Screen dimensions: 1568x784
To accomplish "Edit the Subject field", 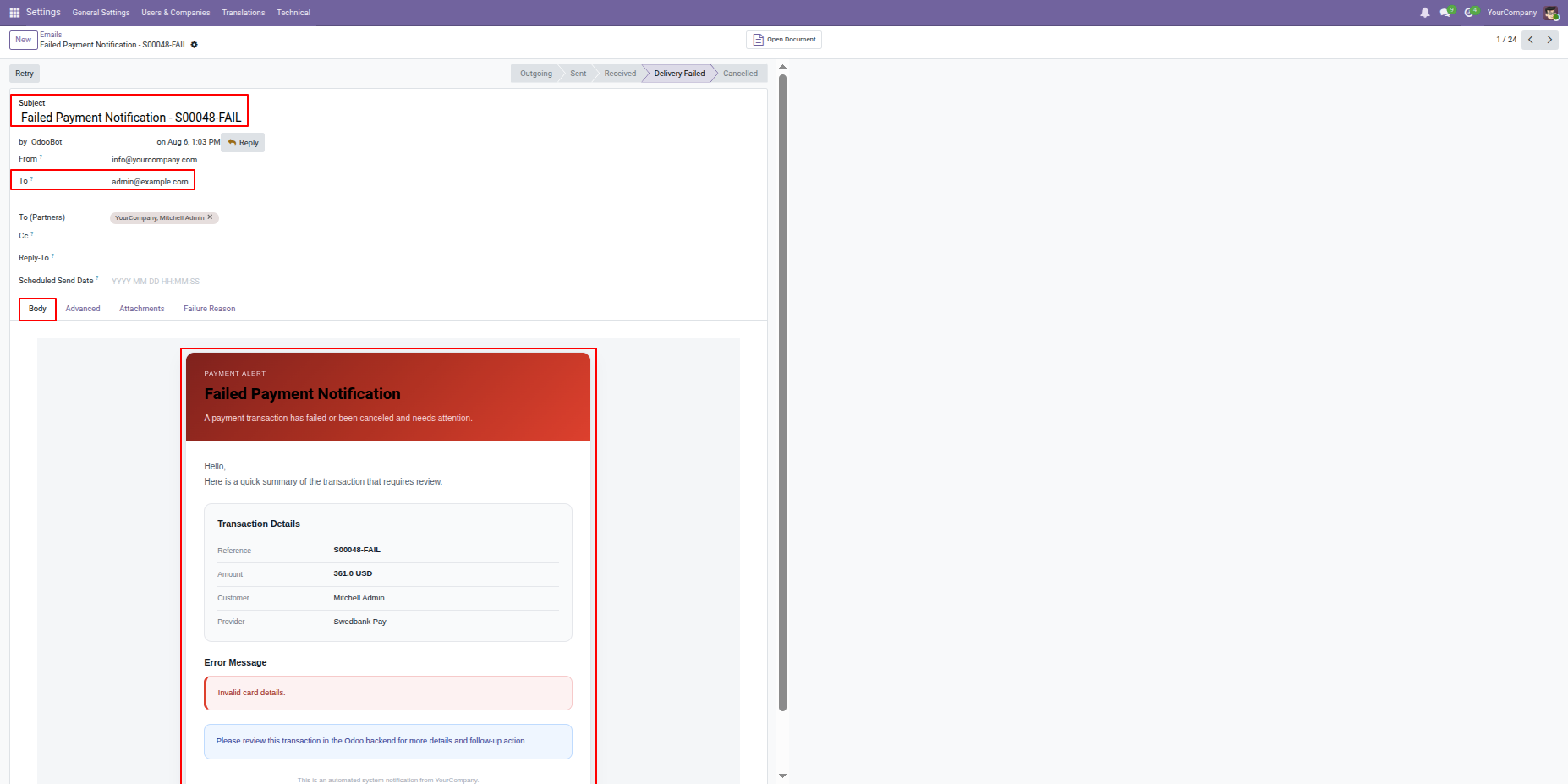I will 131,118.
